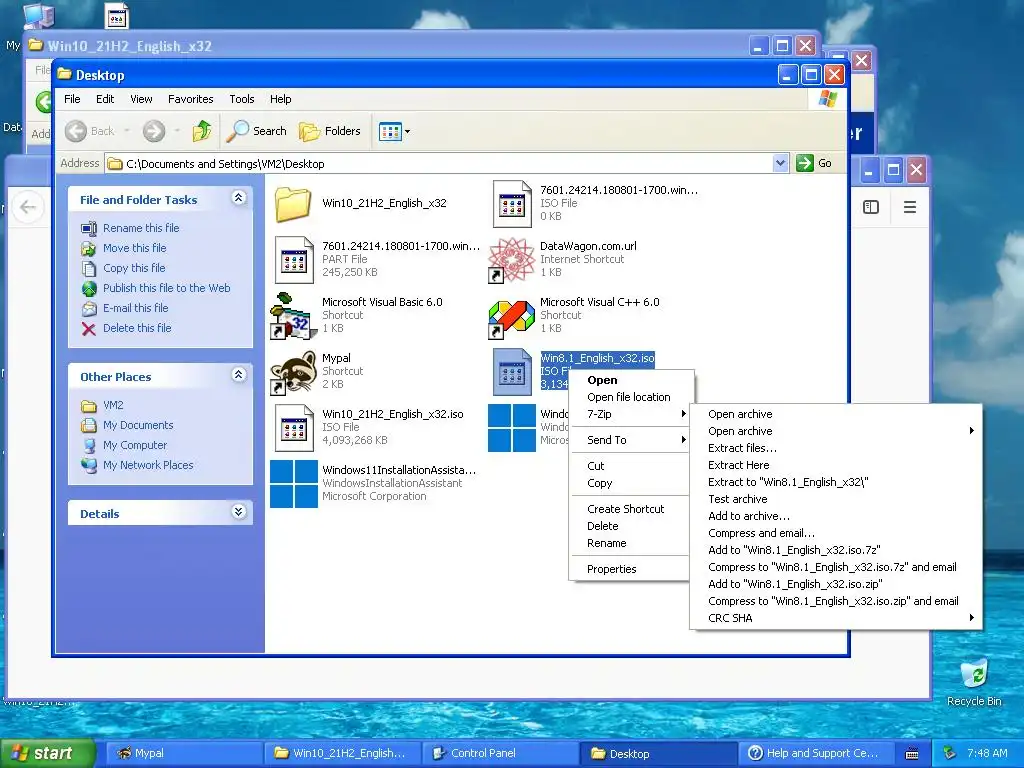Select the 7601.24214 ISO File icon
This screenshot has width=1024, height=768.
pos(512,204)
